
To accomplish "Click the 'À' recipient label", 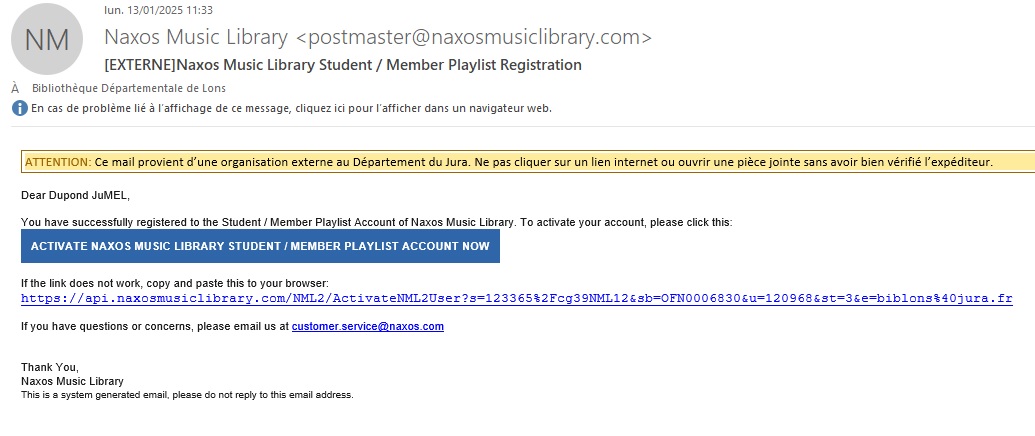I will [15, 88].
